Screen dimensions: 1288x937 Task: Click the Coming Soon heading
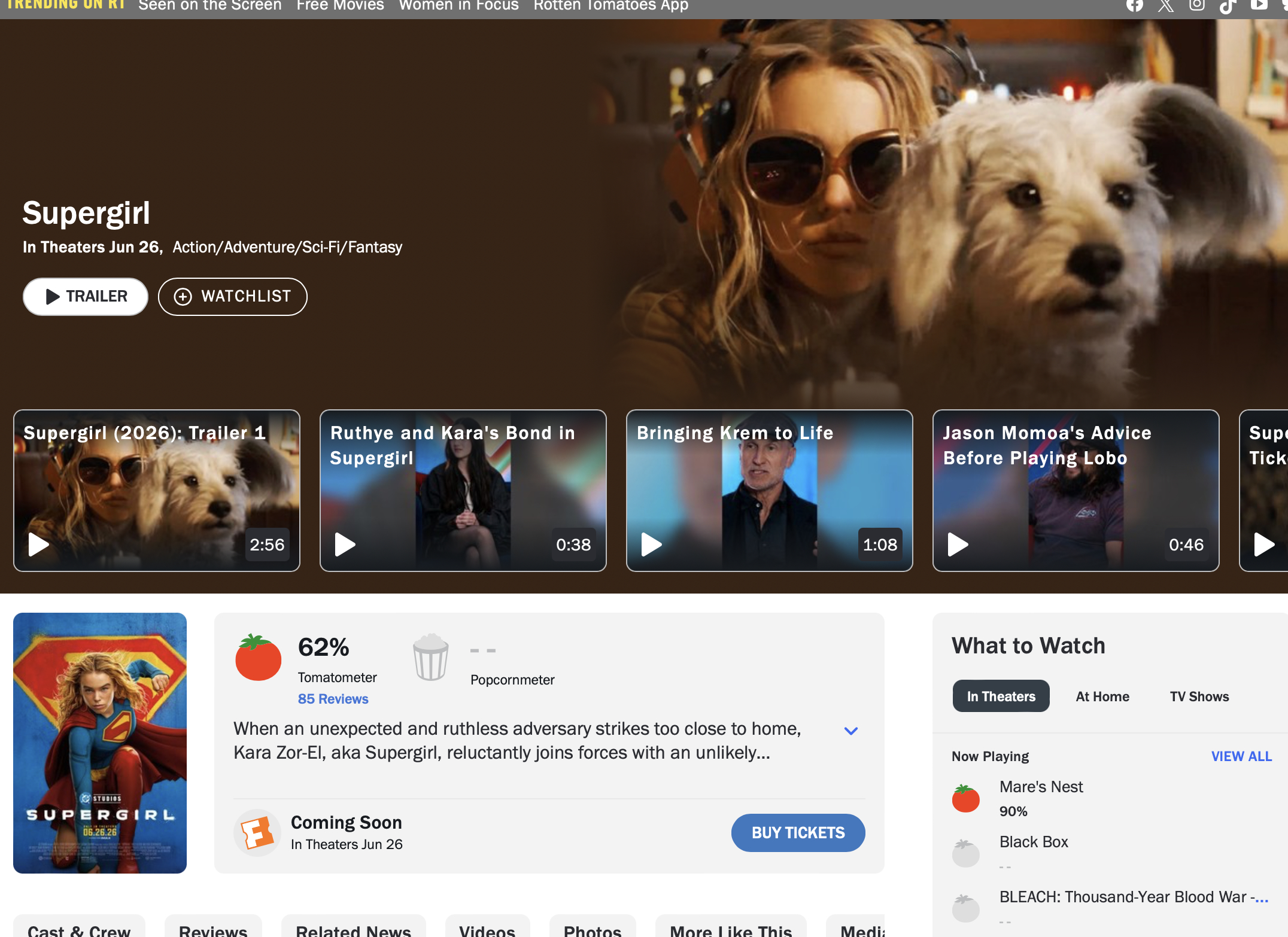click(x=346, y=822)
